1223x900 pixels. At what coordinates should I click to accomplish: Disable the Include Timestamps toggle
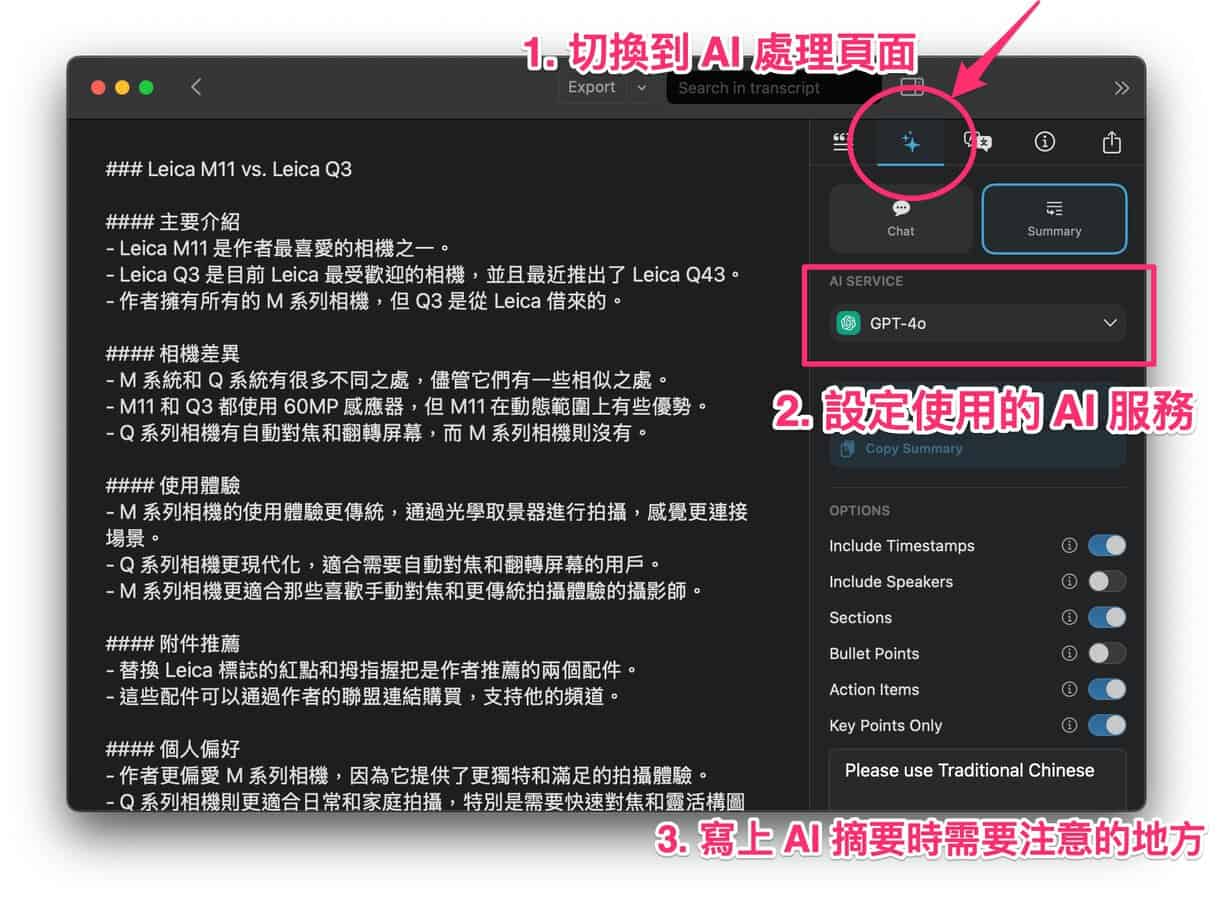click(x=1106, y=546)
